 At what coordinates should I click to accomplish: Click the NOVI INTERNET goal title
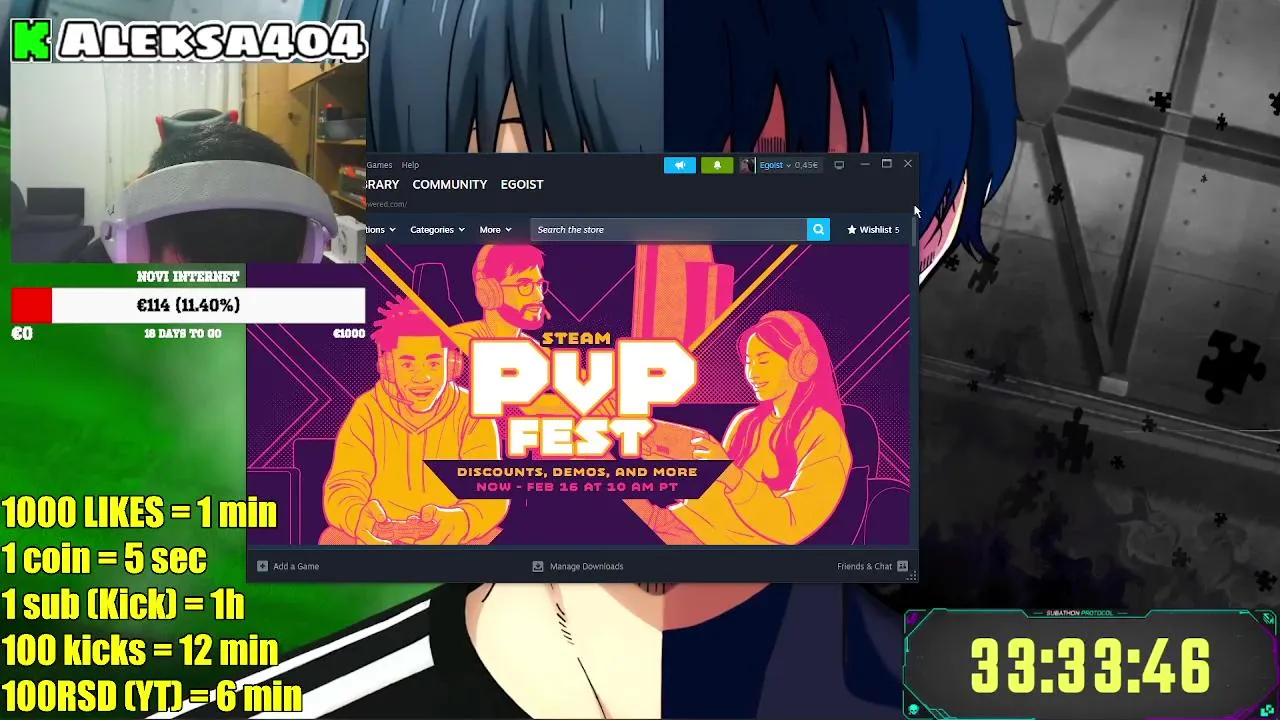188,276
